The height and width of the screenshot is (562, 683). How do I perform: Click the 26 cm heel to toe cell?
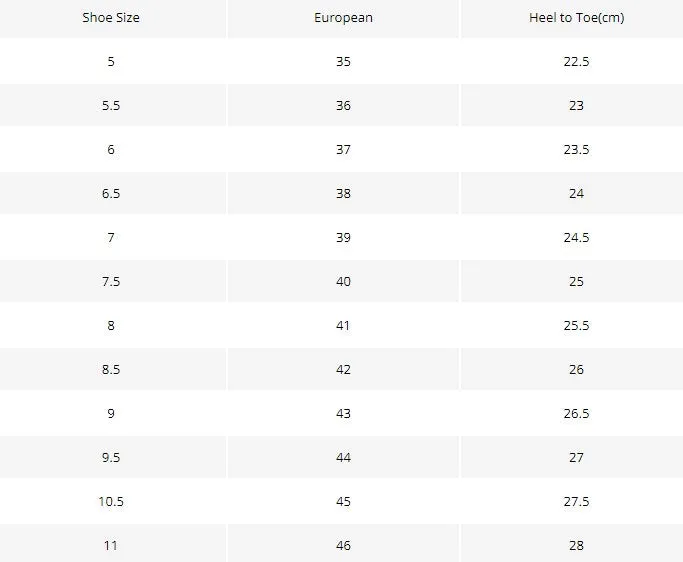tap(576, 369)
